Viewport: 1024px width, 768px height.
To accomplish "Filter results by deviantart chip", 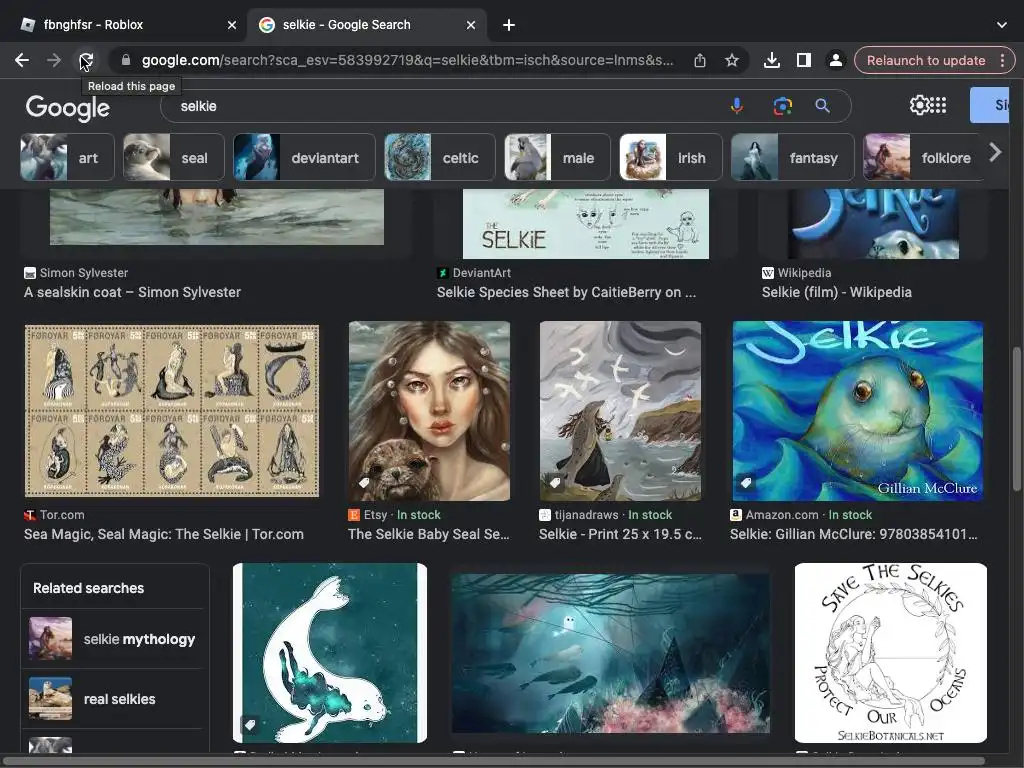I will pos(304,157).
